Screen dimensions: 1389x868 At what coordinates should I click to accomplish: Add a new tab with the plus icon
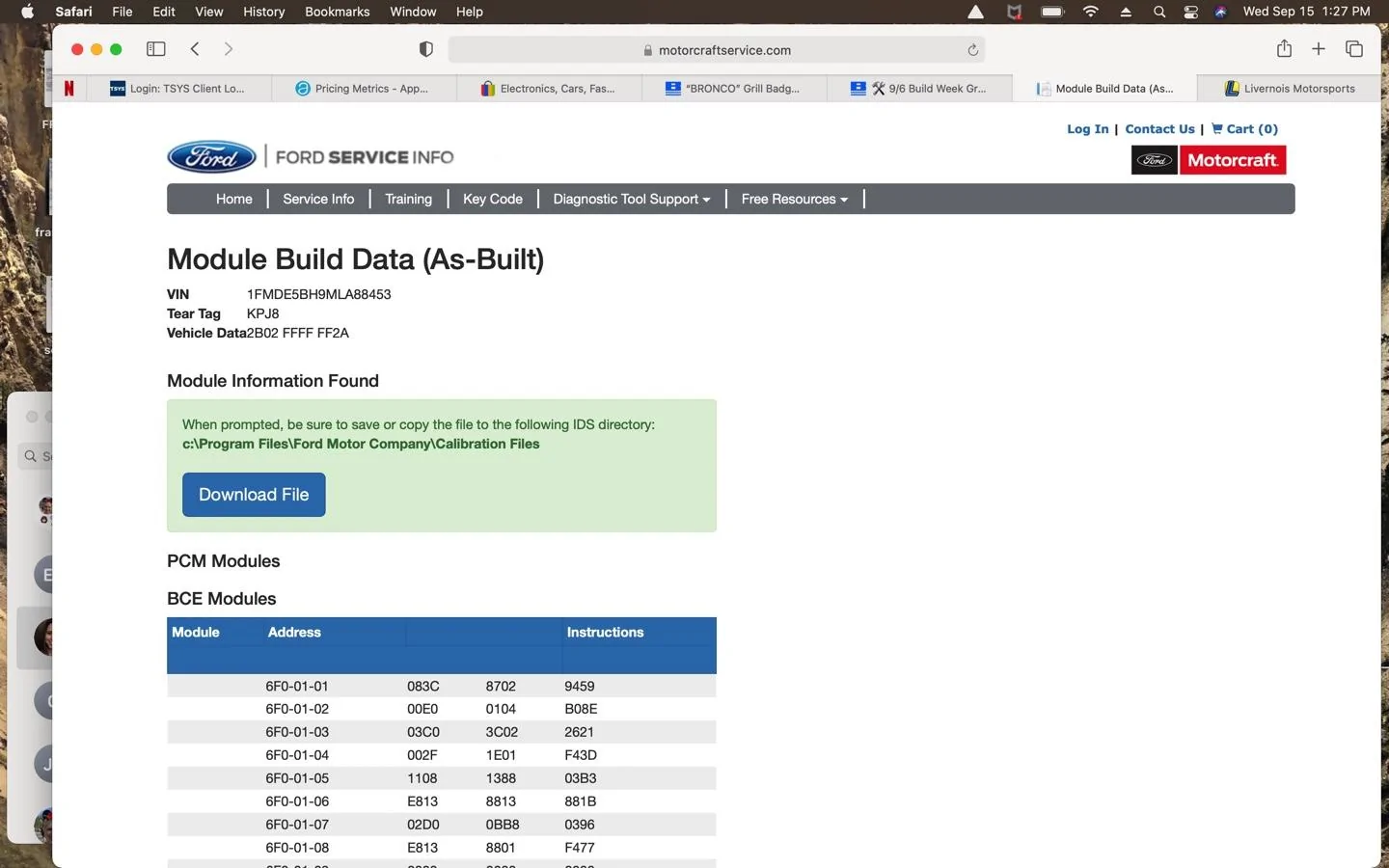tap(1319, 49)
